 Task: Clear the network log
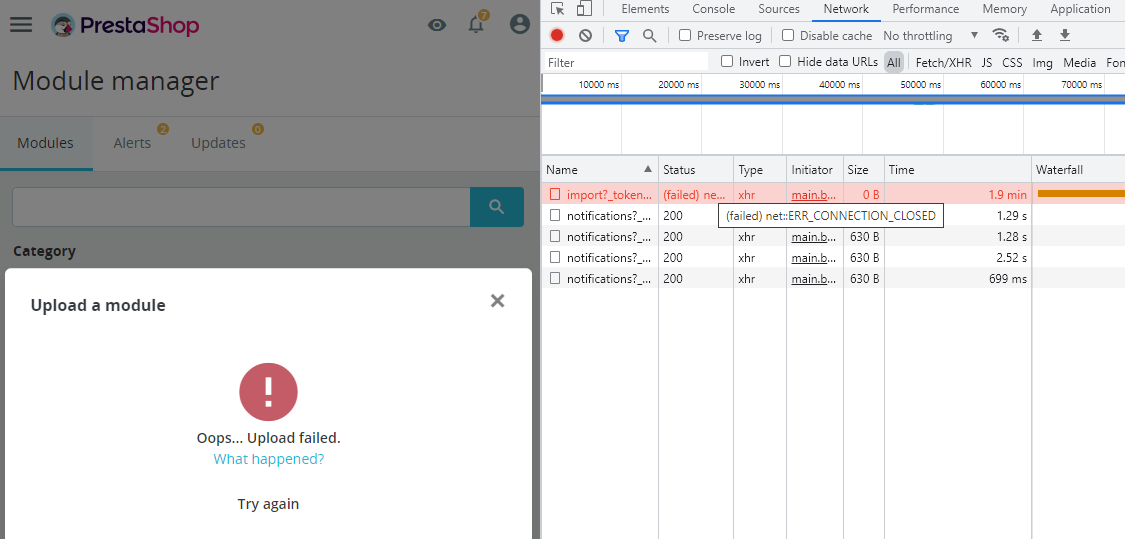click(585, 35)
